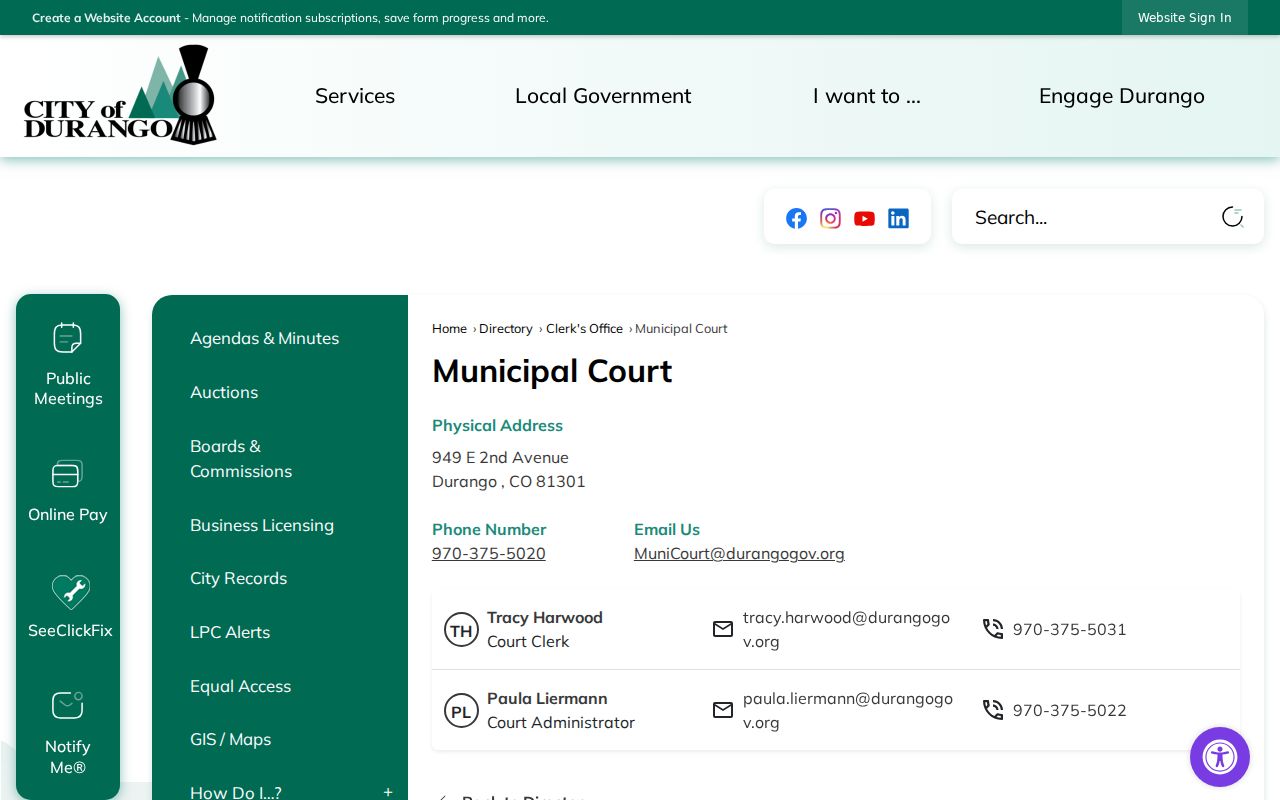
Task: Open City Records sidebar link
Action: coord(238,578)
